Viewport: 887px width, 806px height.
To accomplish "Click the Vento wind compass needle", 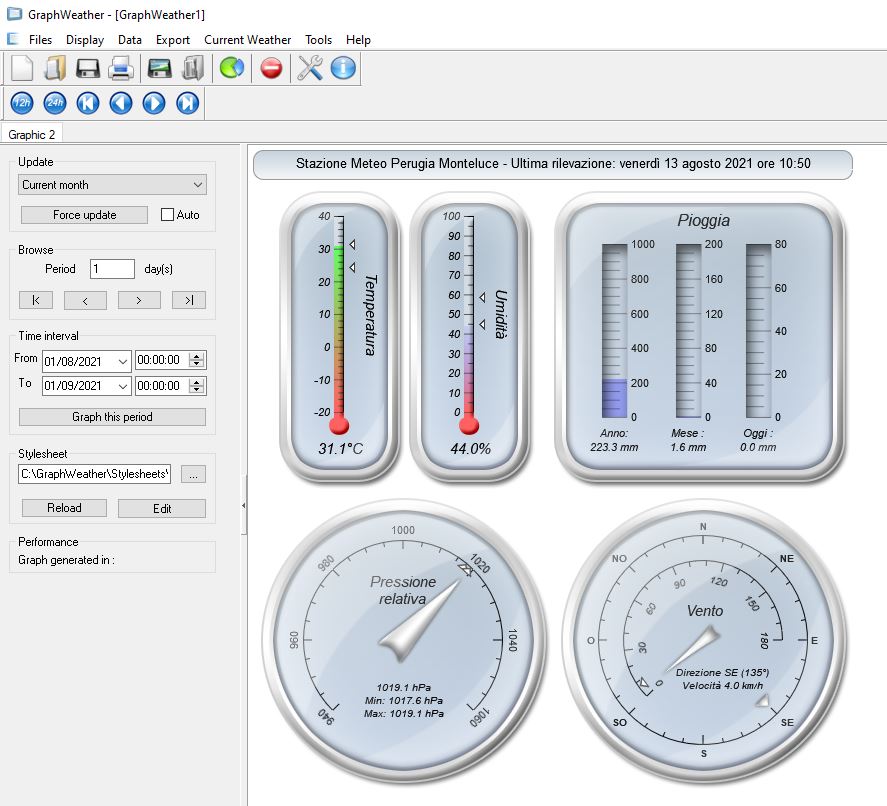I will (693, 648).
